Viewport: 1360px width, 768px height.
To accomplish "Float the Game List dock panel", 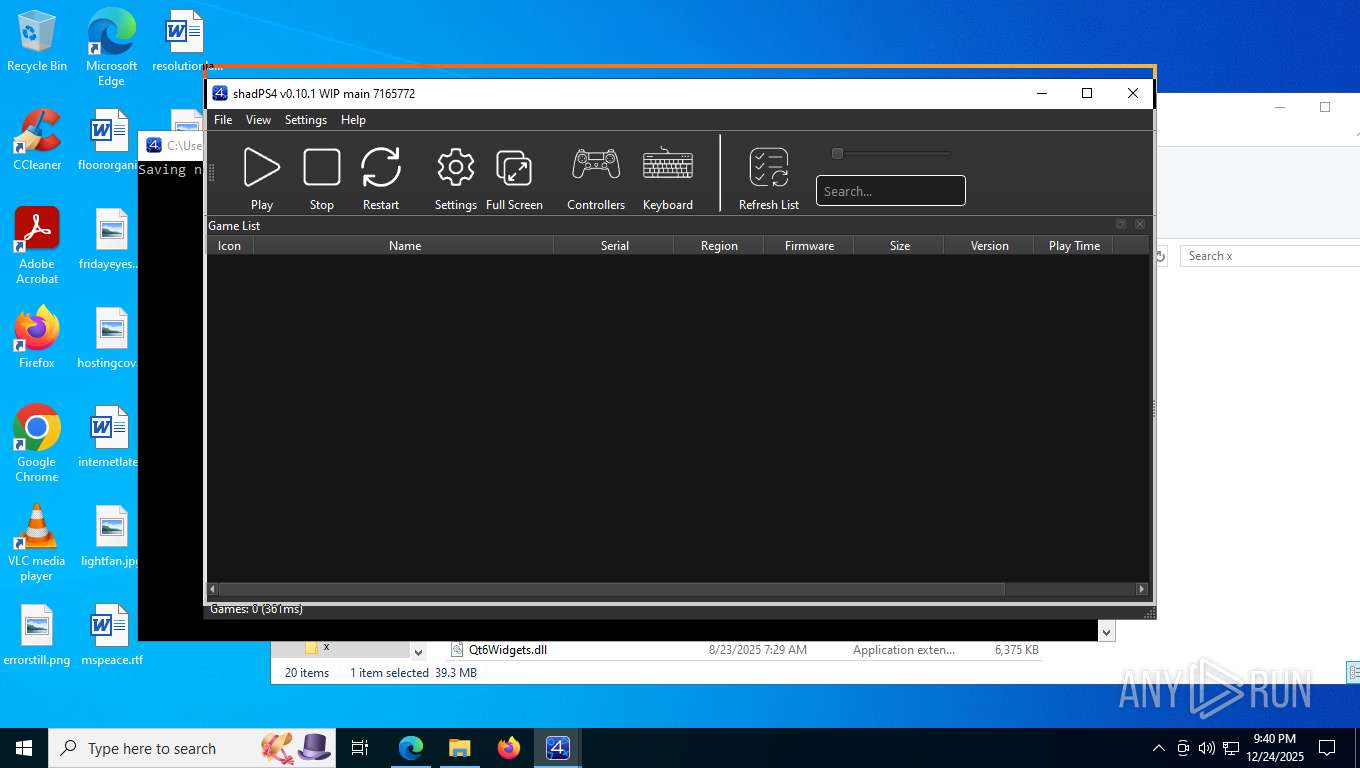I will [x=1121, y=225].
